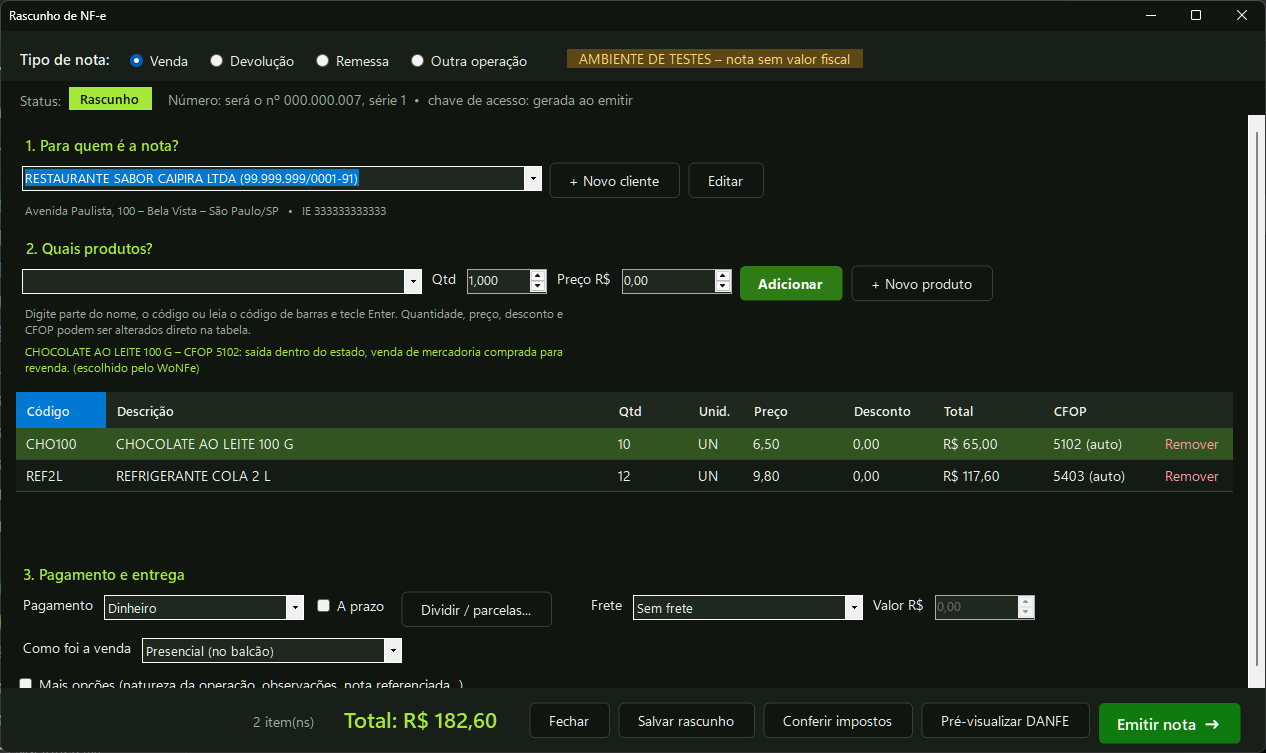This screenshot has height=753, width=1266.
Task: Select Outra operação radio button
Action: click(469, 61)
